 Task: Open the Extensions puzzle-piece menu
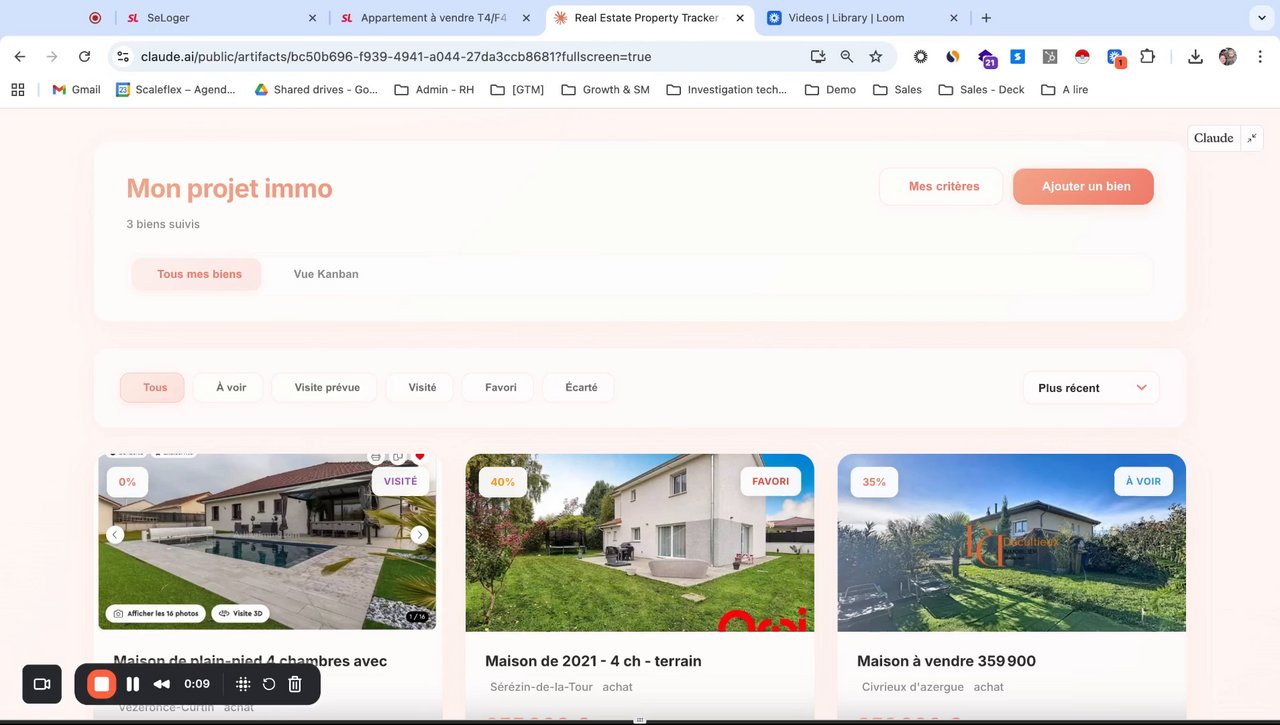[1148, 57]
